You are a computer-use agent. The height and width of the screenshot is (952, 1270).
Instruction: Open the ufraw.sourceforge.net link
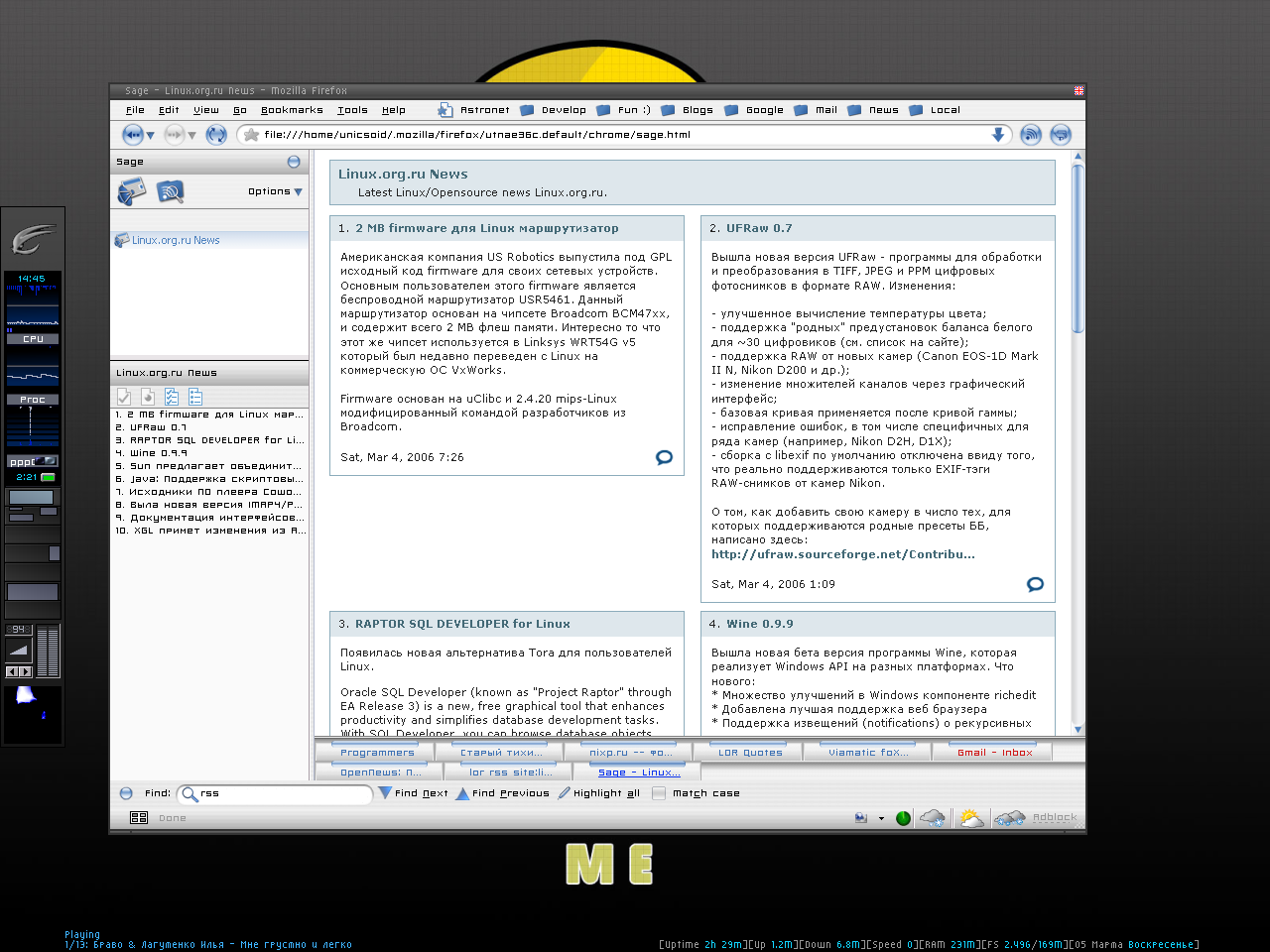coord(843,554)
